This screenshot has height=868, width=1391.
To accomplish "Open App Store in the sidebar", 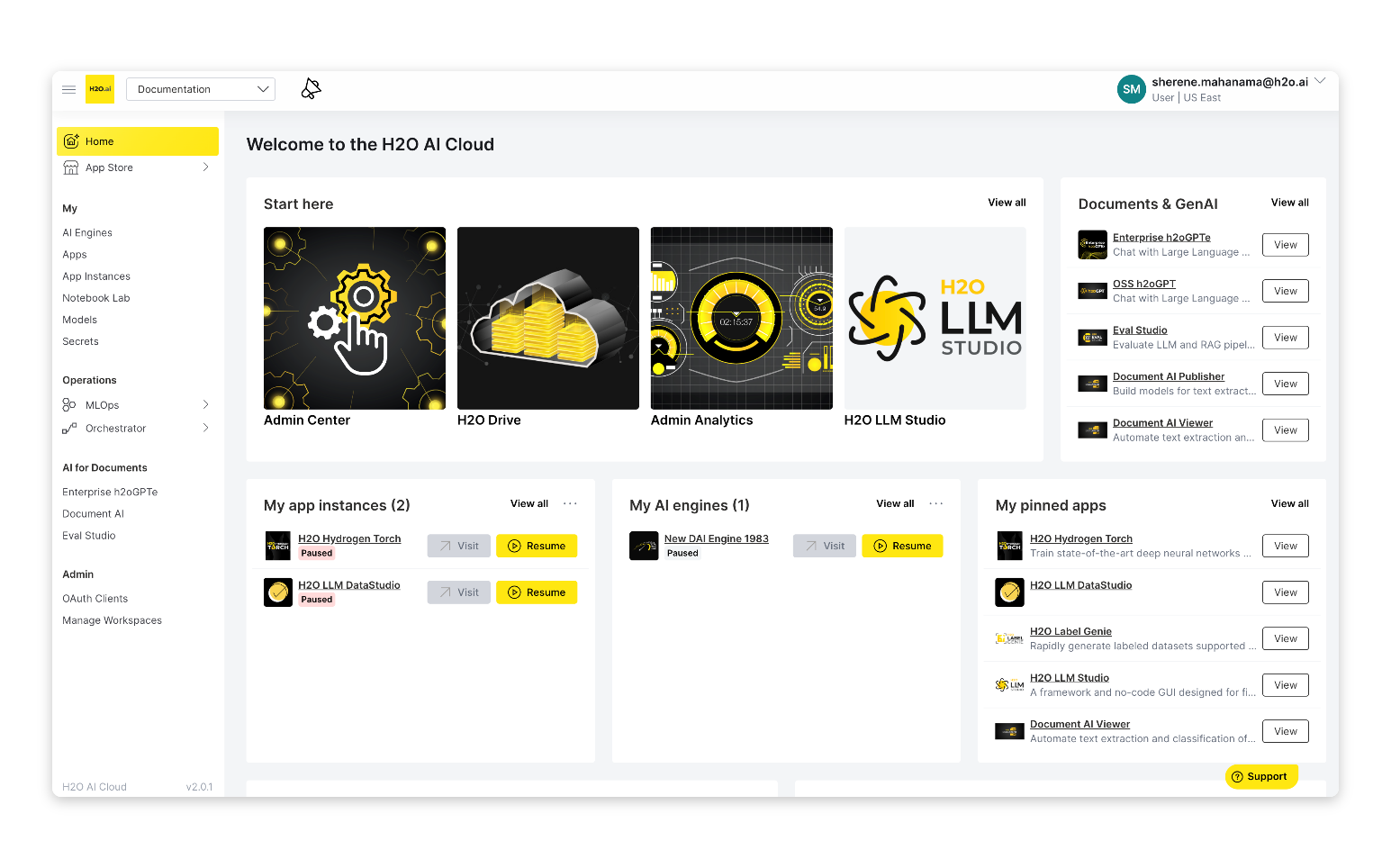I will [109, 167].
